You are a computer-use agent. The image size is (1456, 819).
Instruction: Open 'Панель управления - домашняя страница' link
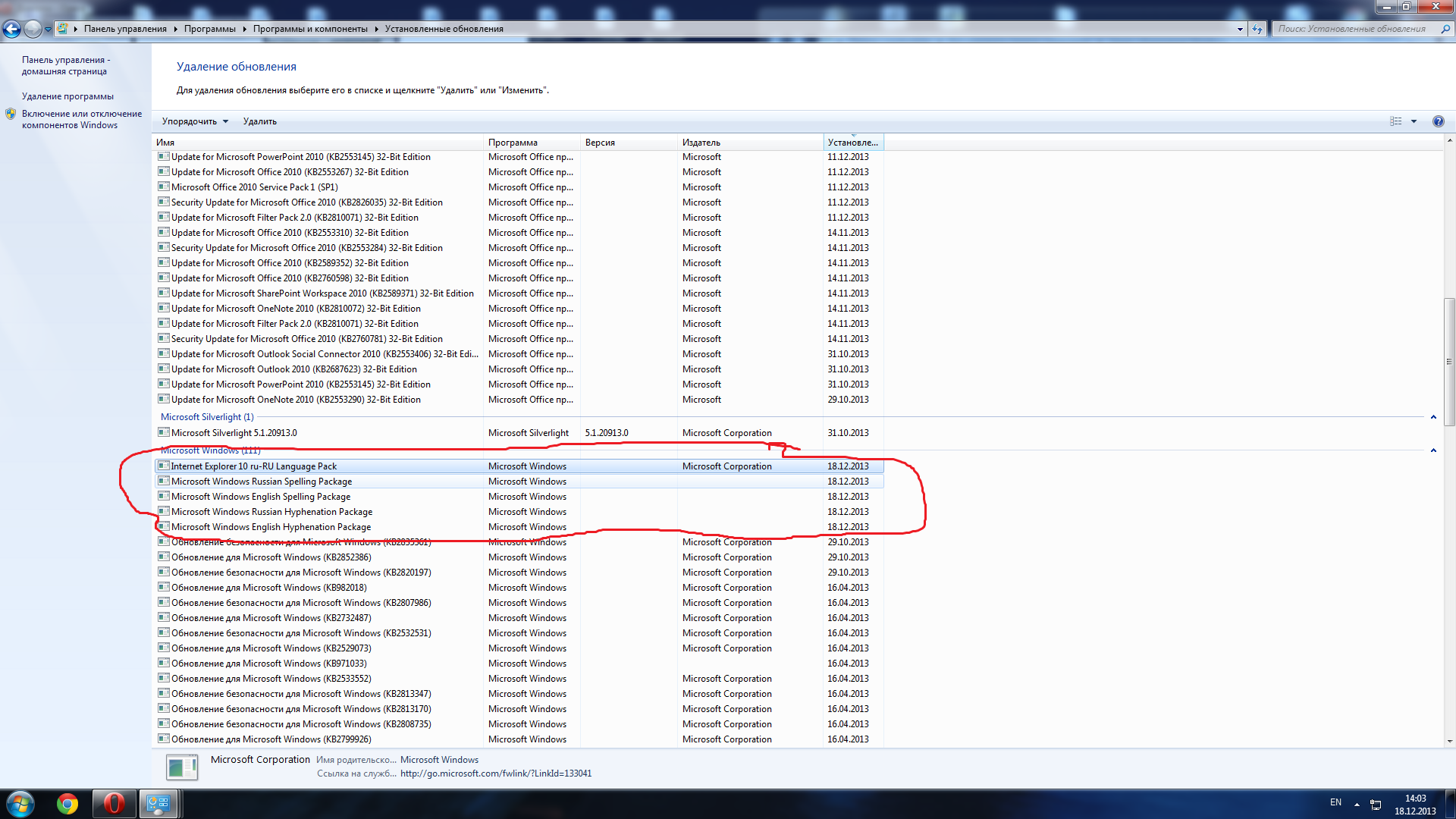[66, 65]
